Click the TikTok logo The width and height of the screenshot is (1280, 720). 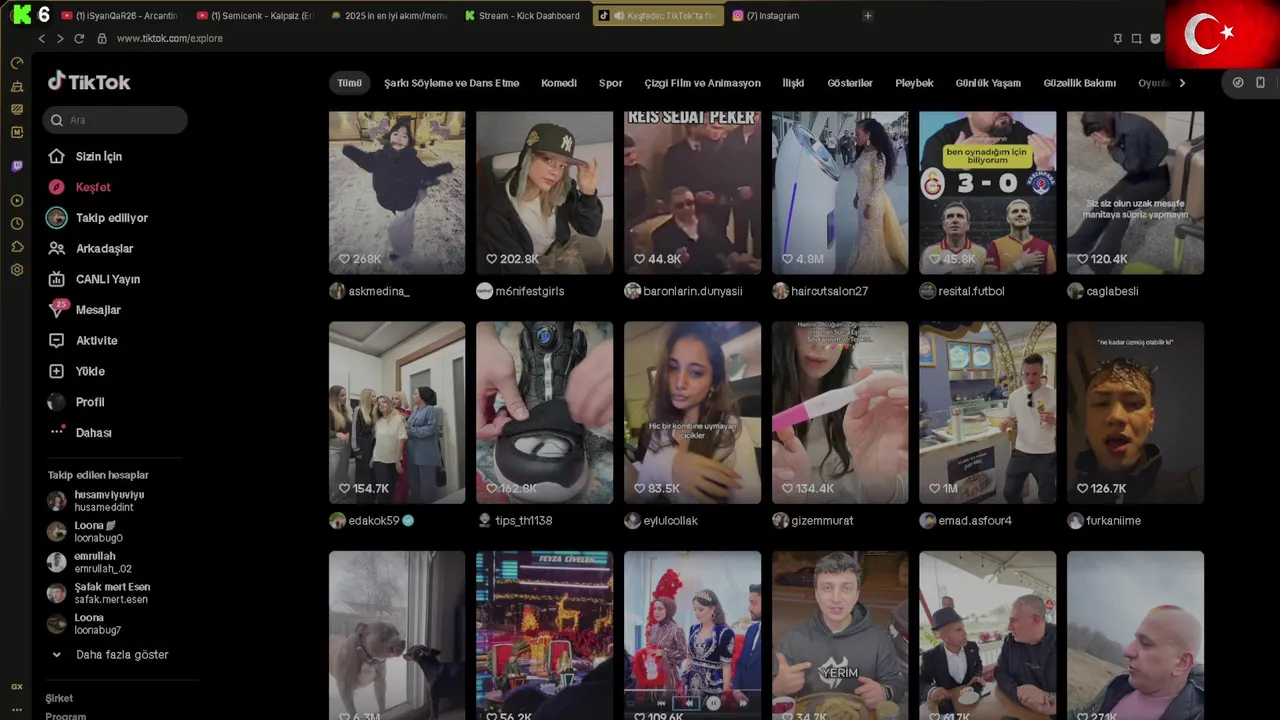[89, 82]
